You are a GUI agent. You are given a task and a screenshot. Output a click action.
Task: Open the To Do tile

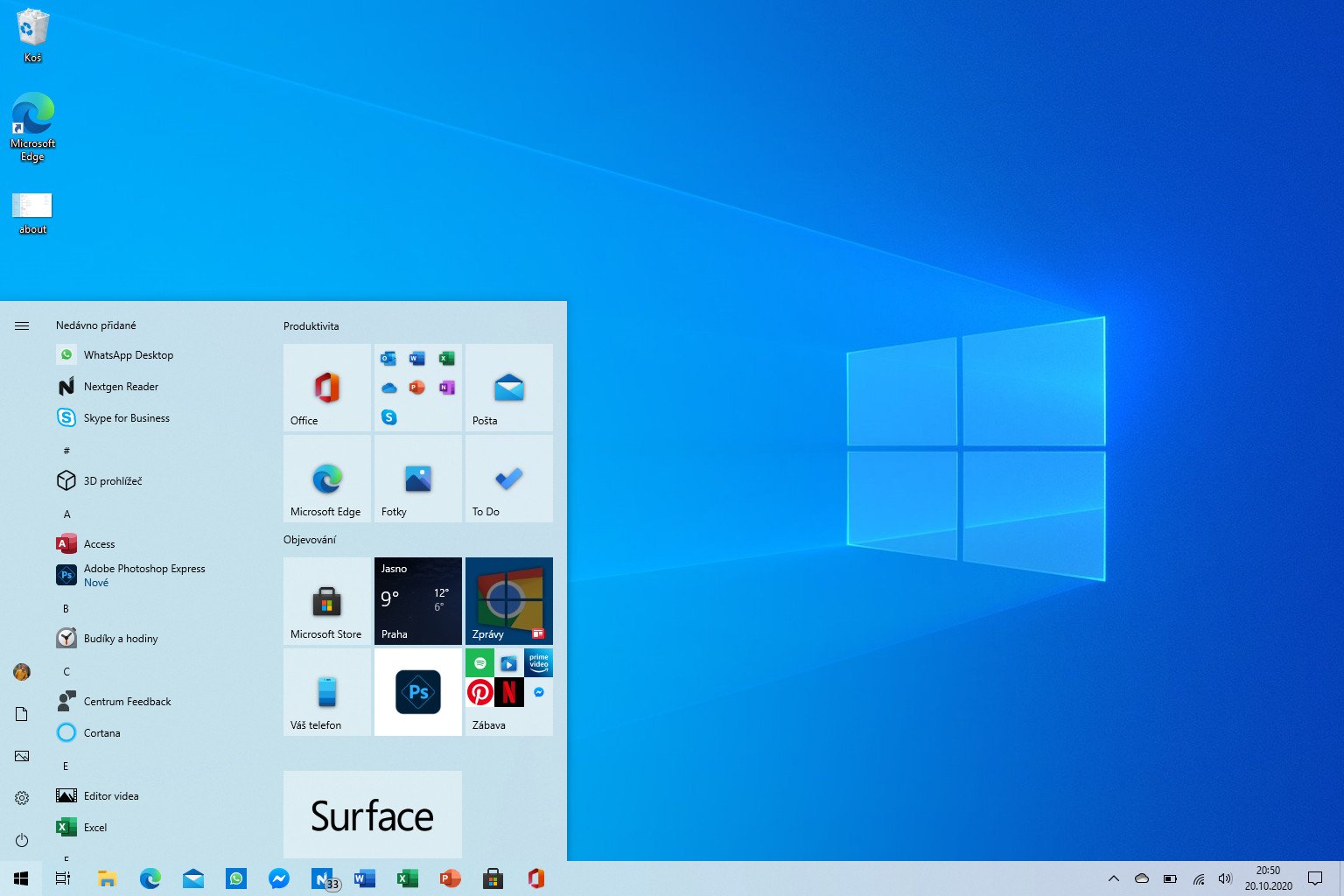coord(509,479)
